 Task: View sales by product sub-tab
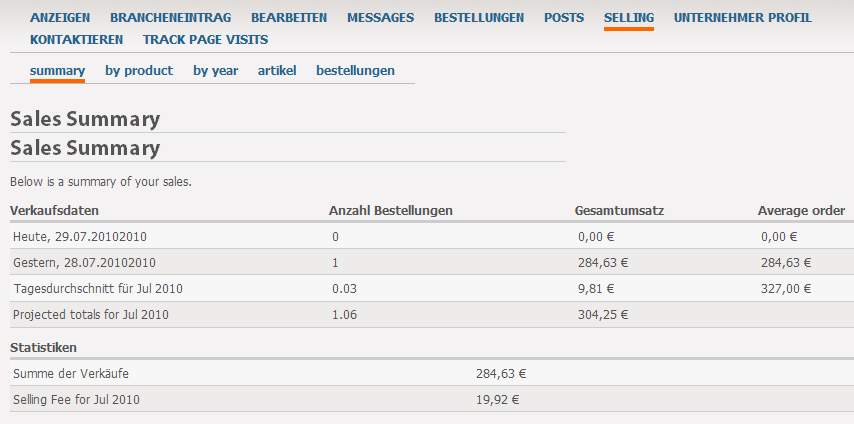click(139, 71)
